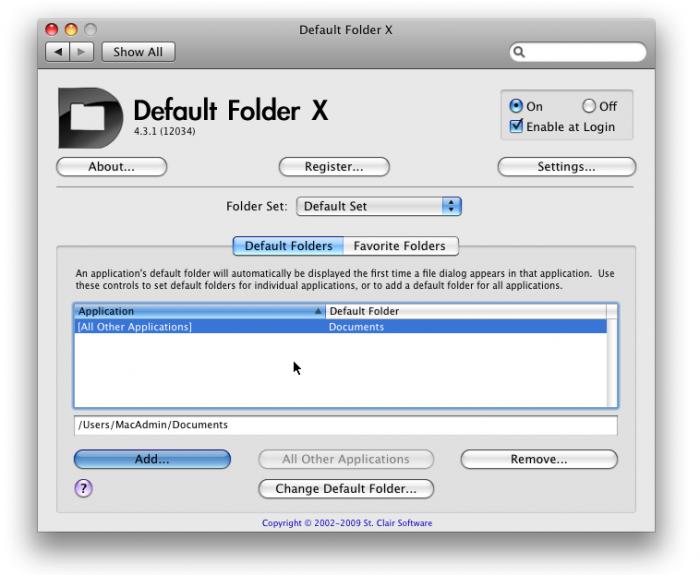Click the Add button

pyautogui.click(x=152, y=459)
